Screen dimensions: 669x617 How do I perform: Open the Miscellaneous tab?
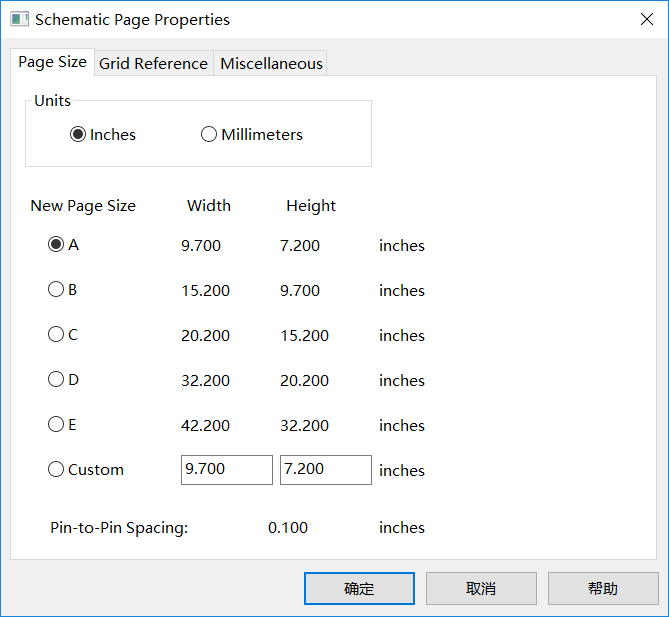pyautogui.click(x=271, y=63)
